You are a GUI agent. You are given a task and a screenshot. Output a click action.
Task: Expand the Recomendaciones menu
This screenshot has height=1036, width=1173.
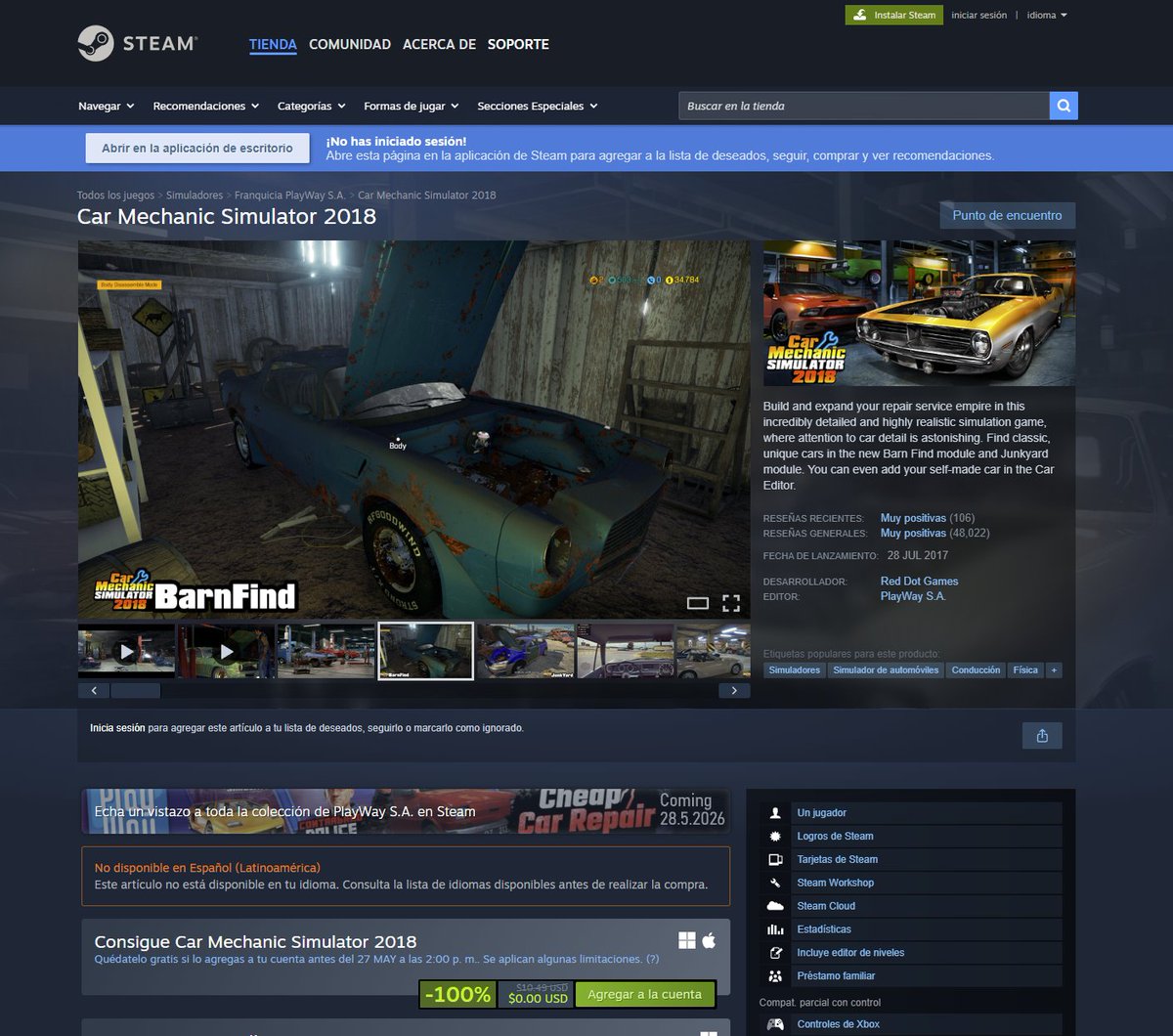click(206, 106)
